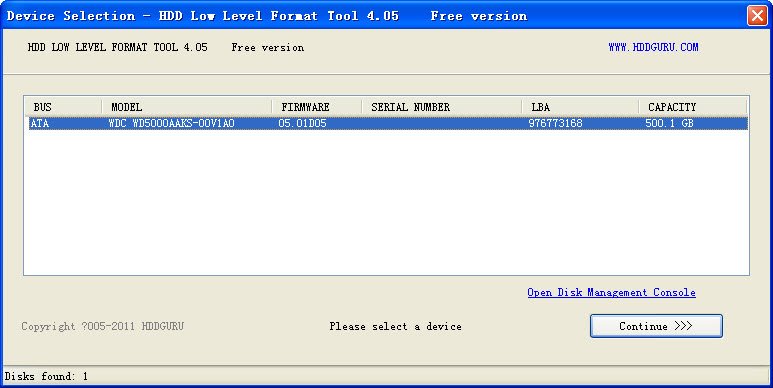This screenshot has height=388, width=773.
Task: Click the ATA bus cell
Action: 40,123
